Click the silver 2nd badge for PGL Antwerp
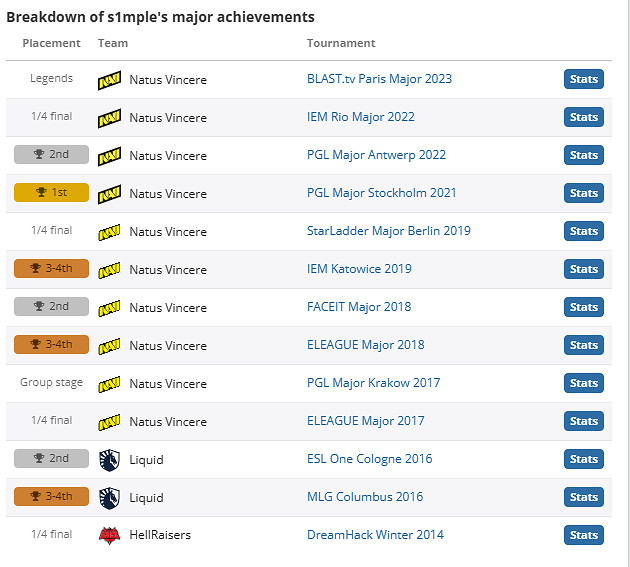The width and height of the screenshot is (630, 567). coord(51,155)
